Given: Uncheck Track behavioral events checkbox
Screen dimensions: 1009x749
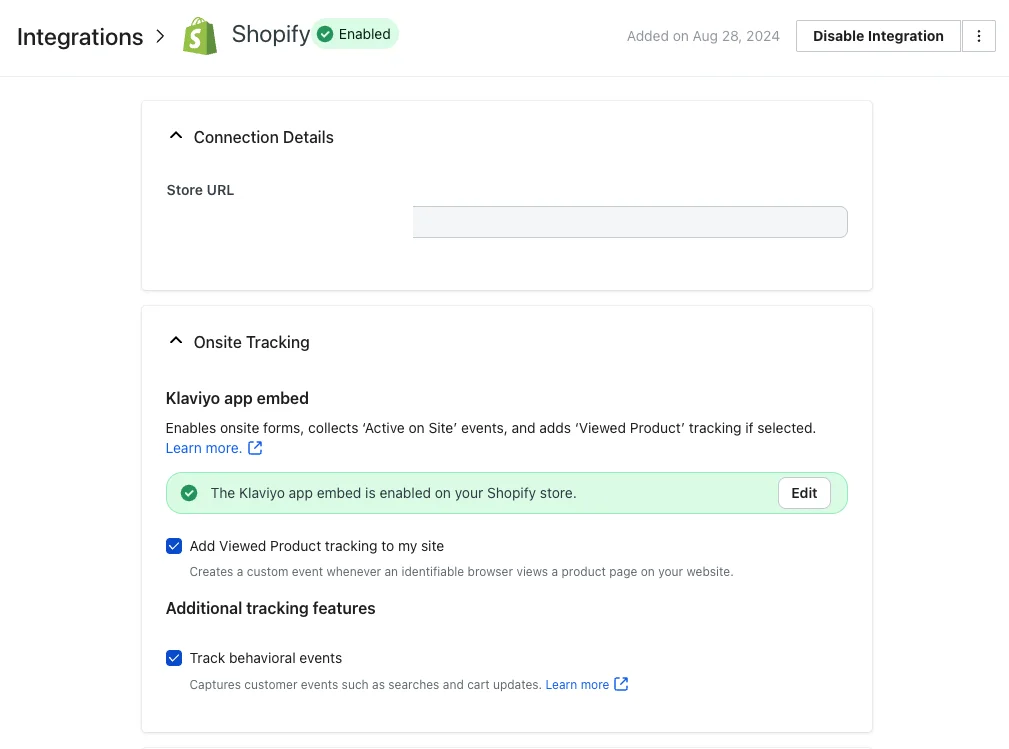Looking at the screenshot, I should click(174, 658).
